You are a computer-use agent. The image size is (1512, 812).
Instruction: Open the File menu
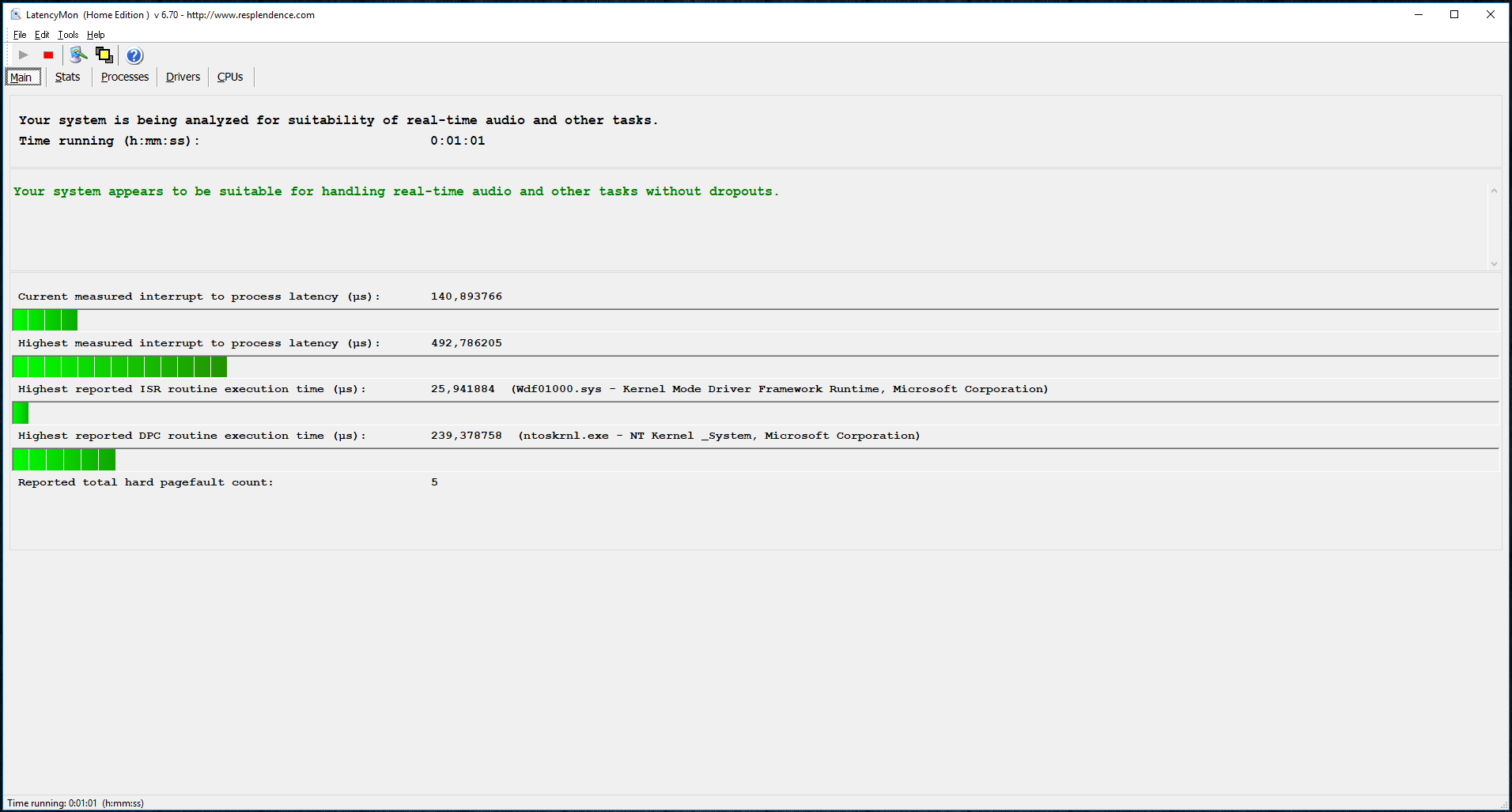[20, 35]
